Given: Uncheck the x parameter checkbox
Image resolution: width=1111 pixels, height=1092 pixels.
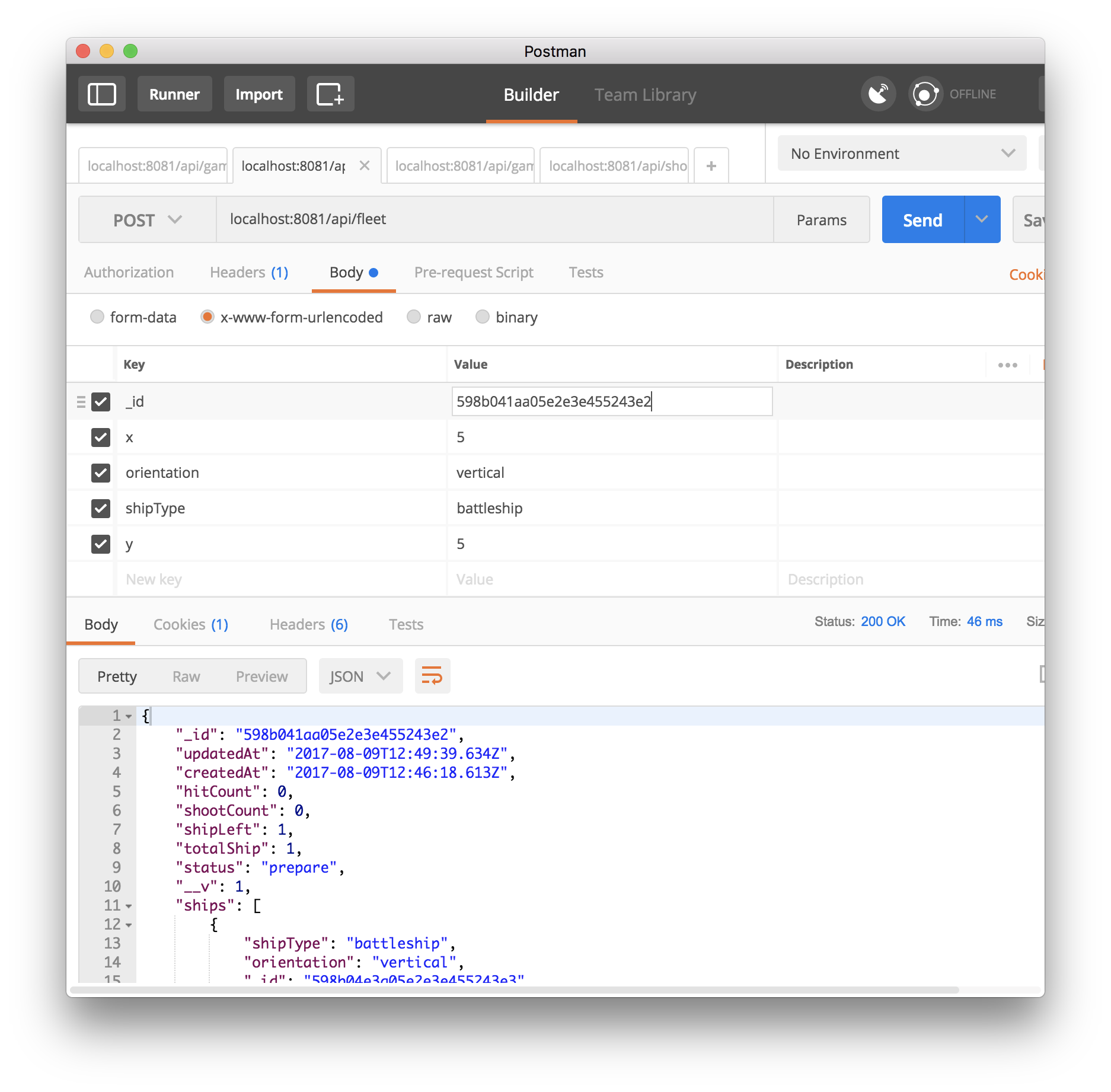Looking at the screenshot, I should 101,438.
